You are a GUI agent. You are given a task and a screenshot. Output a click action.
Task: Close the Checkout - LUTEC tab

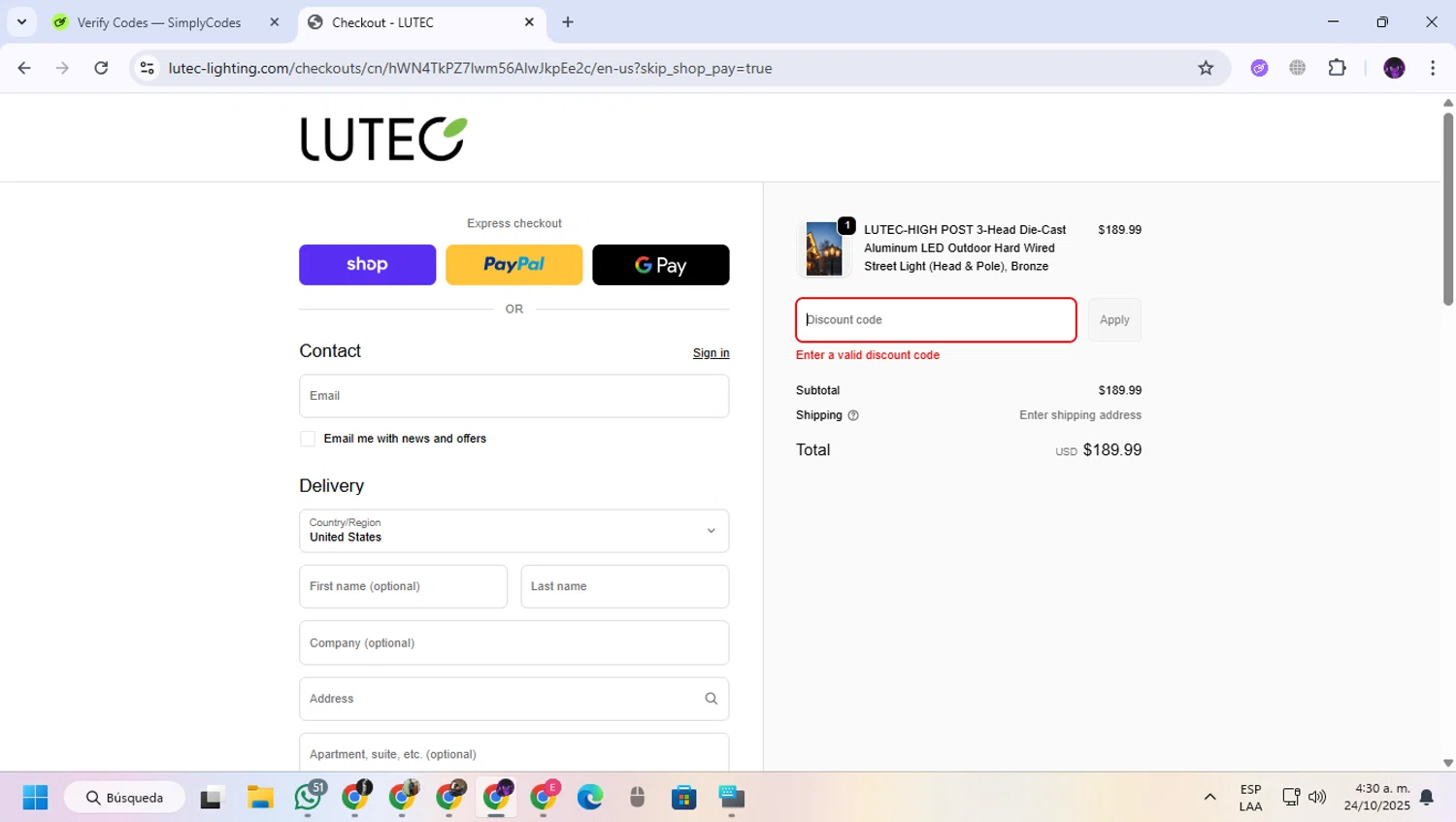coord(529,22)
